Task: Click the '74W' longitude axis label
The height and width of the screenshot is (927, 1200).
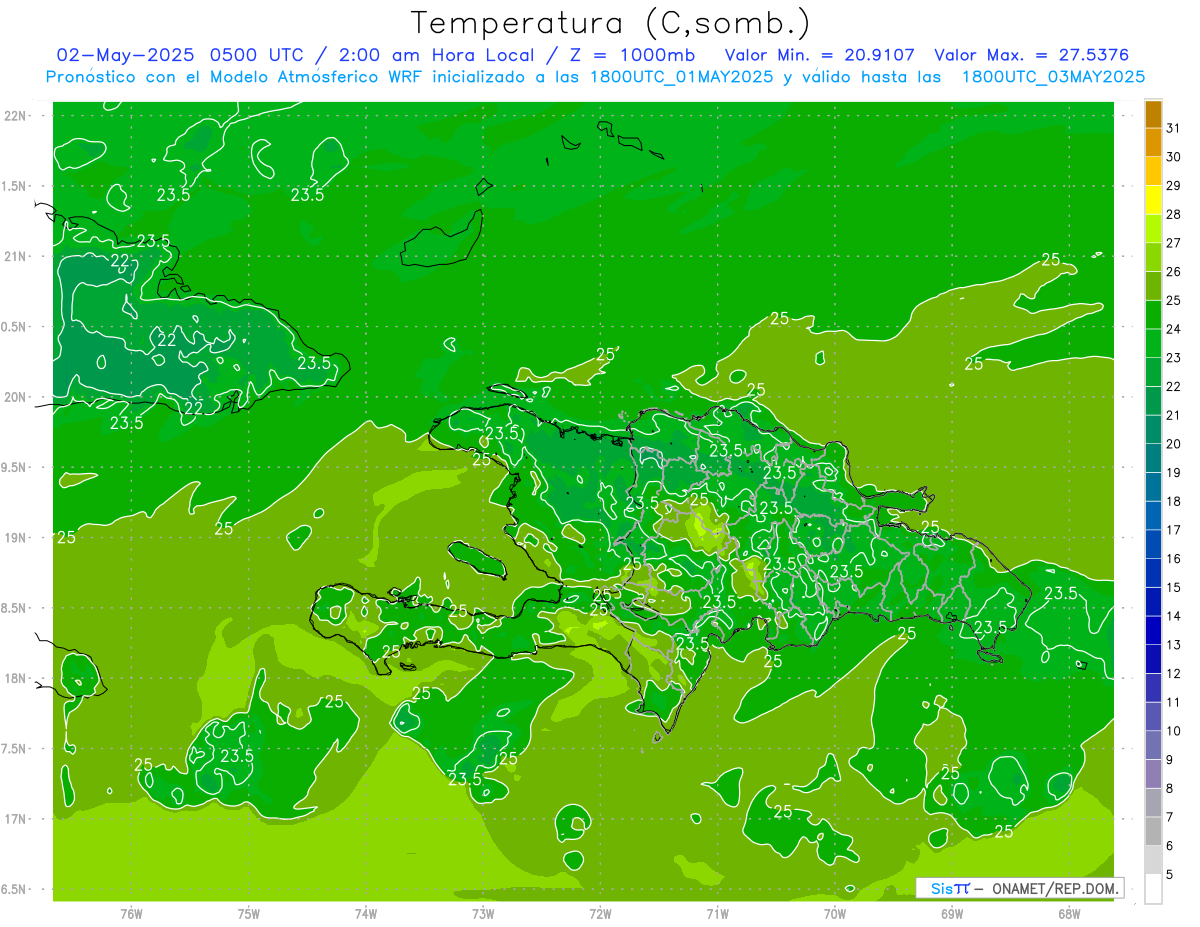Action: click(366, 914)
